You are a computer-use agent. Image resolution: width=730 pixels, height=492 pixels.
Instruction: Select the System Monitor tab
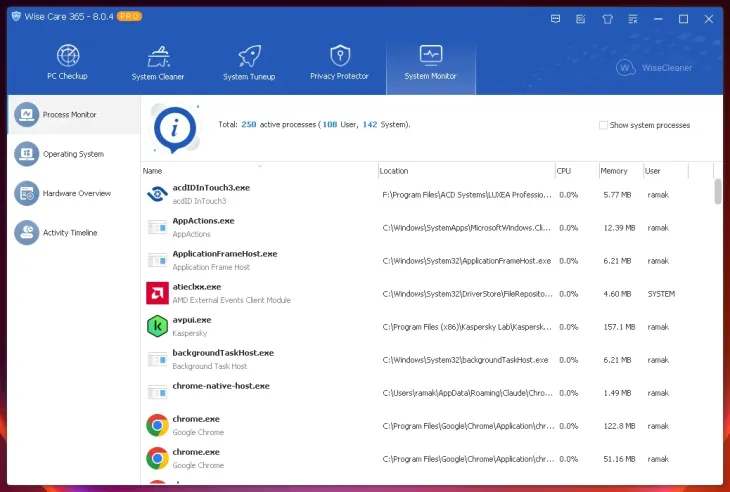coord(431,67)
